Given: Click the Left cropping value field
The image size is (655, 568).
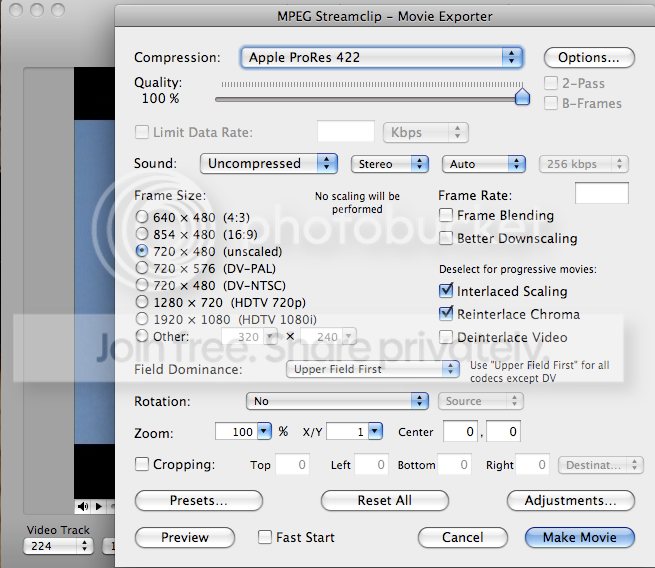Looking at the screenshot, I should coord(371,464).
